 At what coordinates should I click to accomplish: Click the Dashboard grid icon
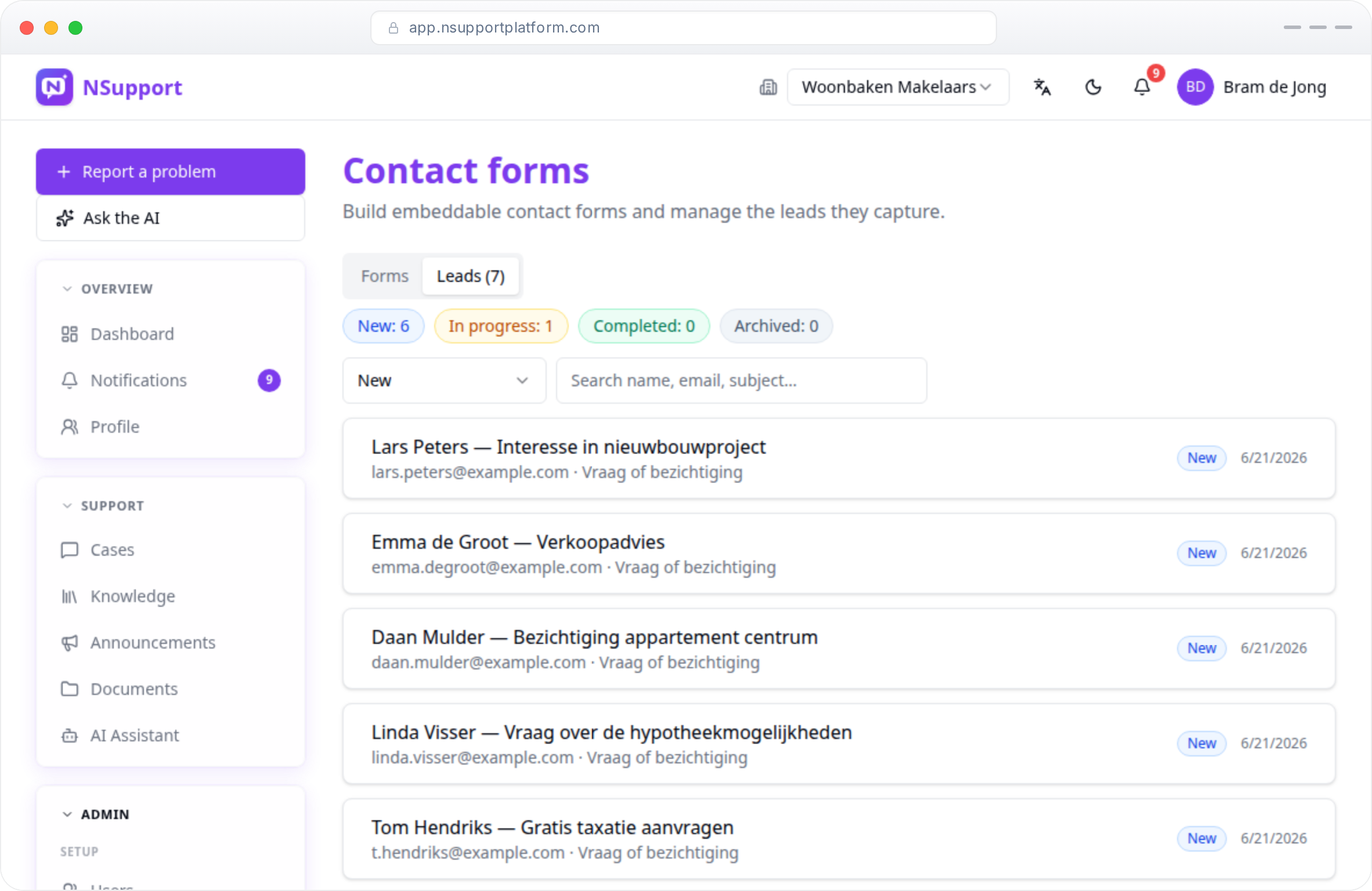(x=70, y=334)
